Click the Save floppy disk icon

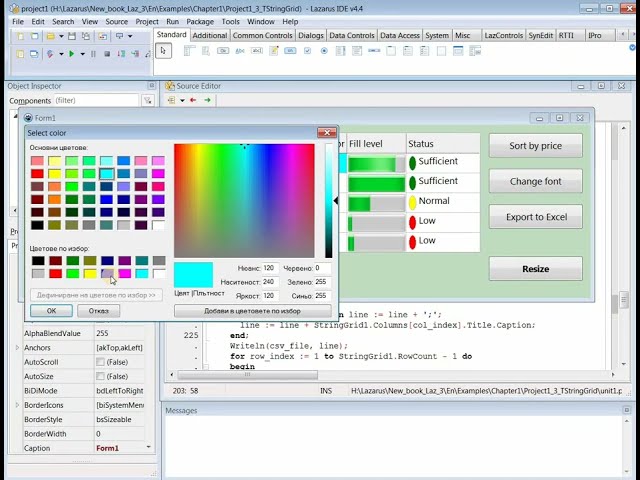pos(72,36)
